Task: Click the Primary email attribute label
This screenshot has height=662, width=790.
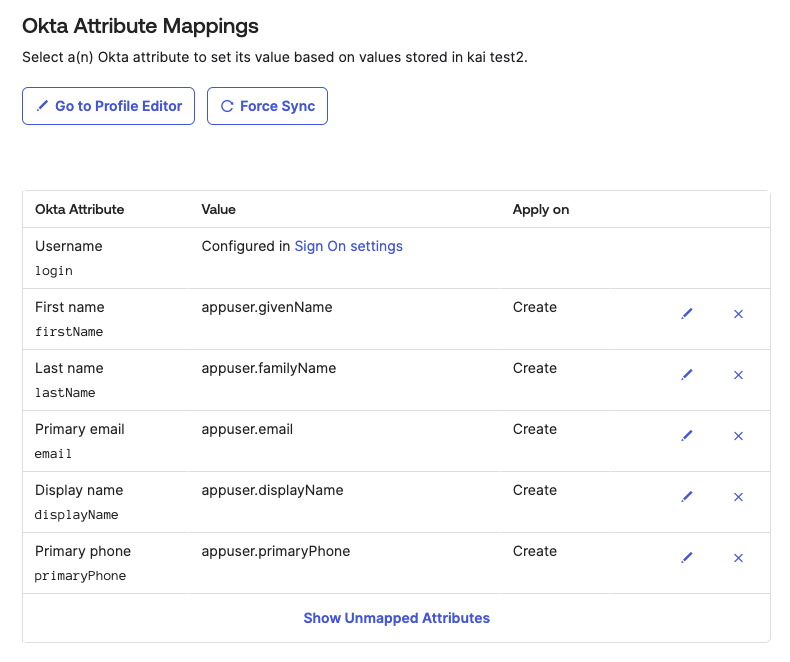Action: coord(80,429)
